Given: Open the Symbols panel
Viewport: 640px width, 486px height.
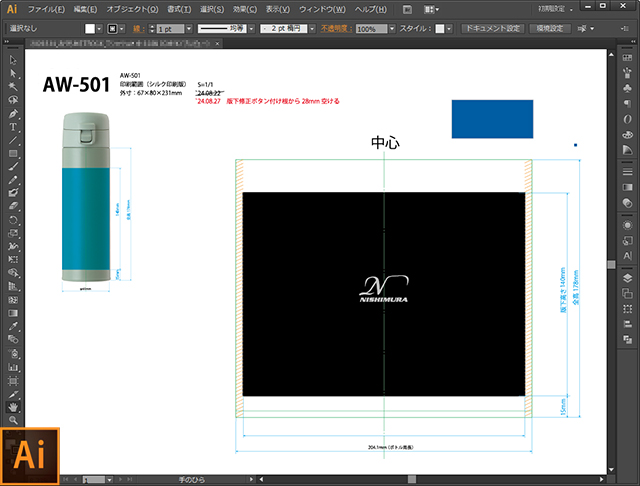Looking at the screenshot, I should coord(627,88).
